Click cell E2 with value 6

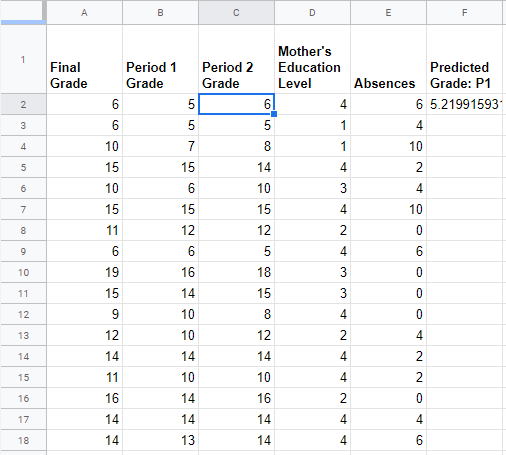388,104
